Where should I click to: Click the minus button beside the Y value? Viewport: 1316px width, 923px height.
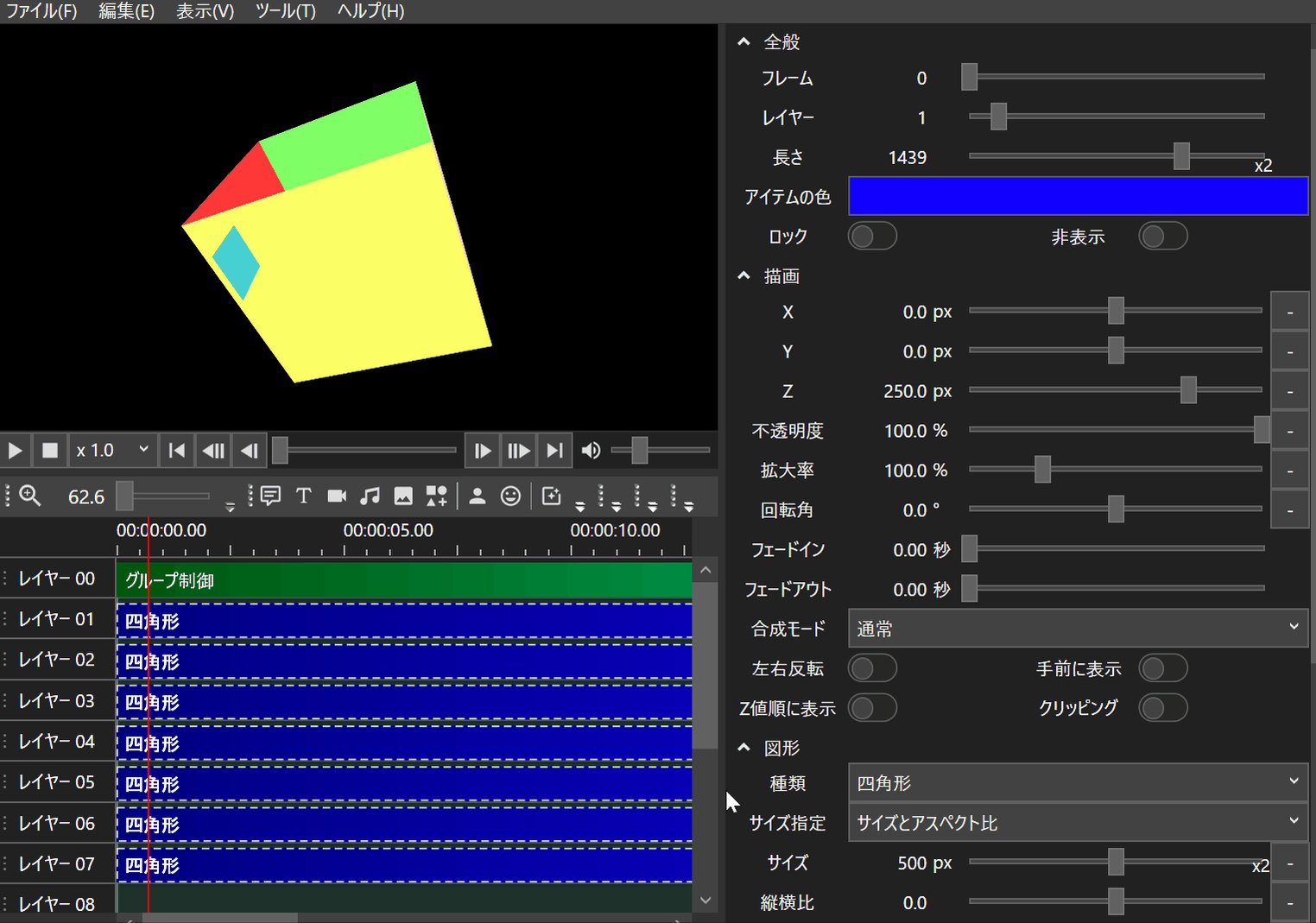(1290, 351)
